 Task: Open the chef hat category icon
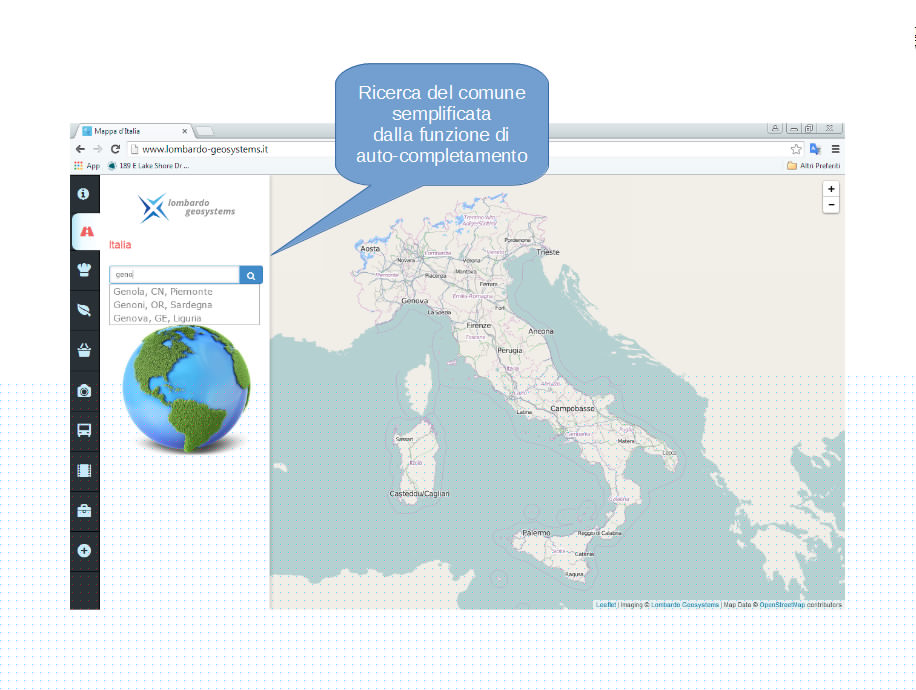click(84, 269)
